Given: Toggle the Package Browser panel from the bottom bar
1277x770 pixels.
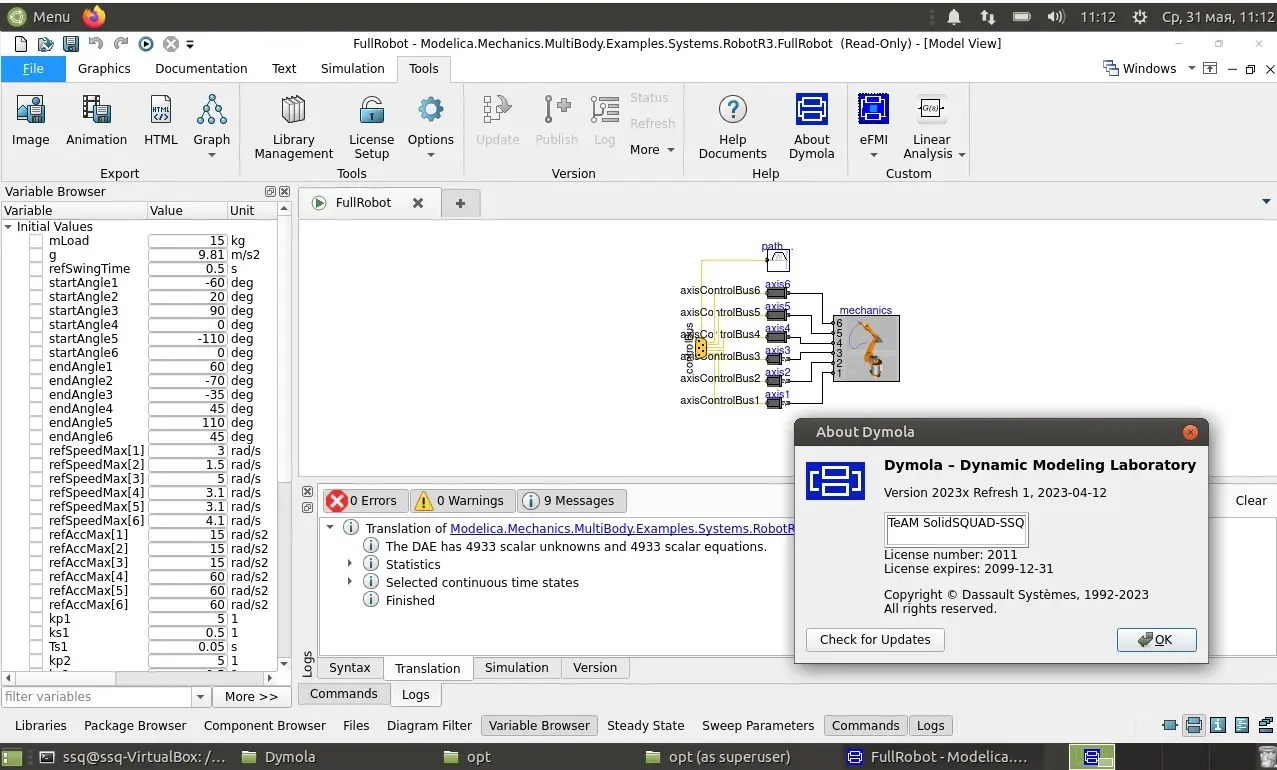Looking at the screenshot, I should coord(135,726).
